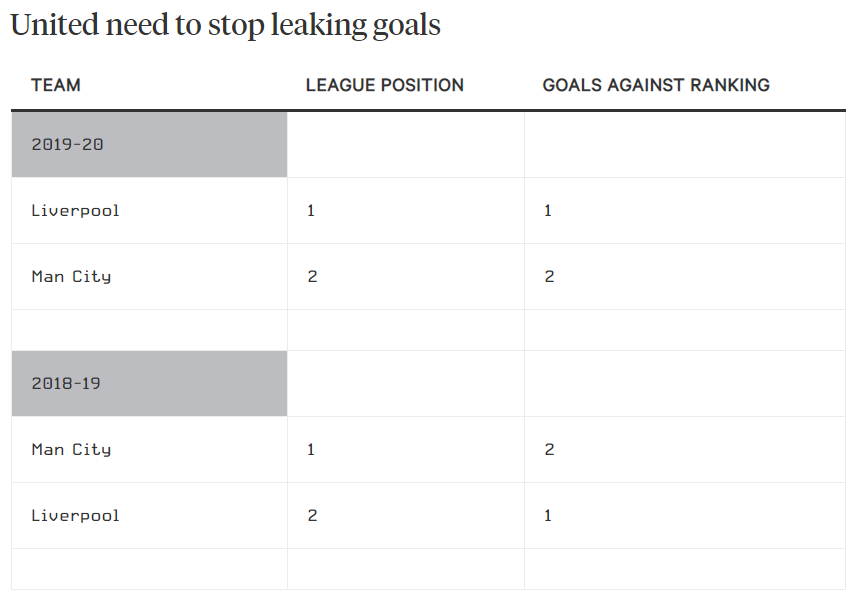Click the GOALS AGAINST RANKING column header
Viewport: 849px width, 590px height.
pos(656,85)
